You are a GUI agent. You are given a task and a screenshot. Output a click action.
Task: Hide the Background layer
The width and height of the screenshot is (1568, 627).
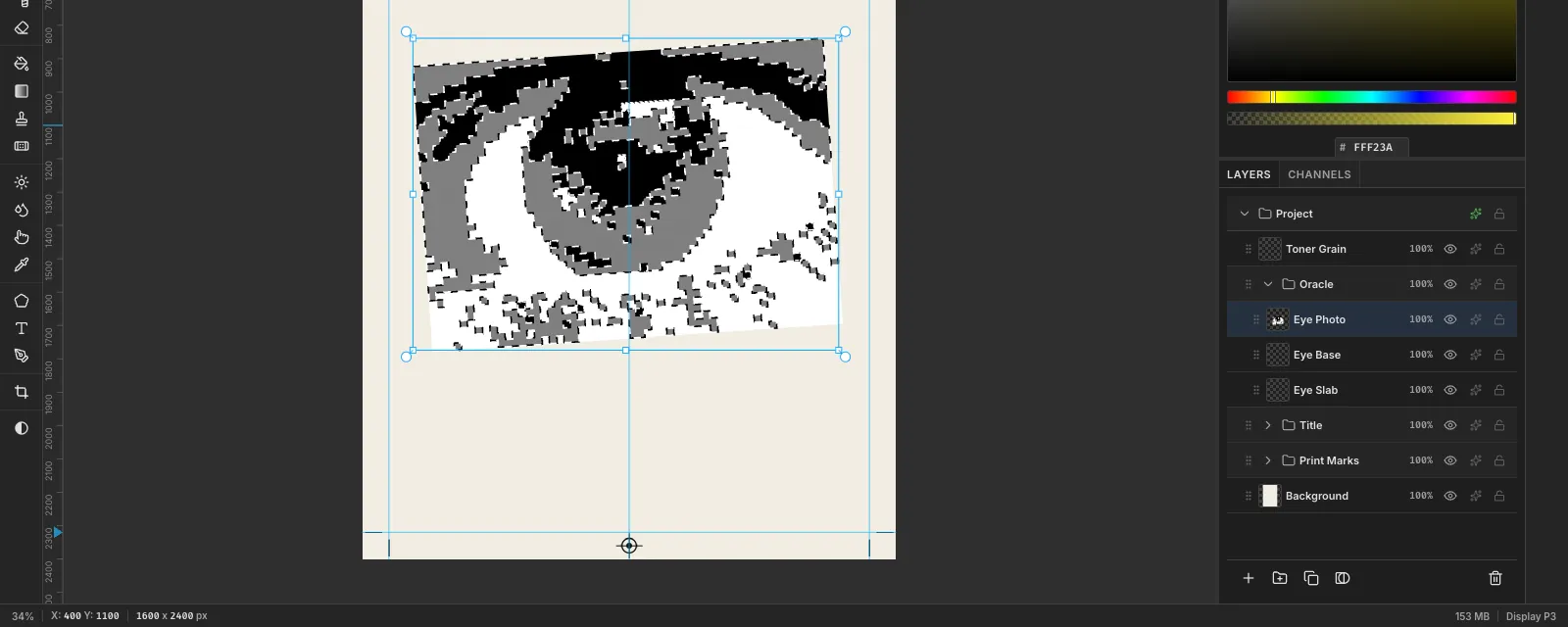coord(1450,496)
